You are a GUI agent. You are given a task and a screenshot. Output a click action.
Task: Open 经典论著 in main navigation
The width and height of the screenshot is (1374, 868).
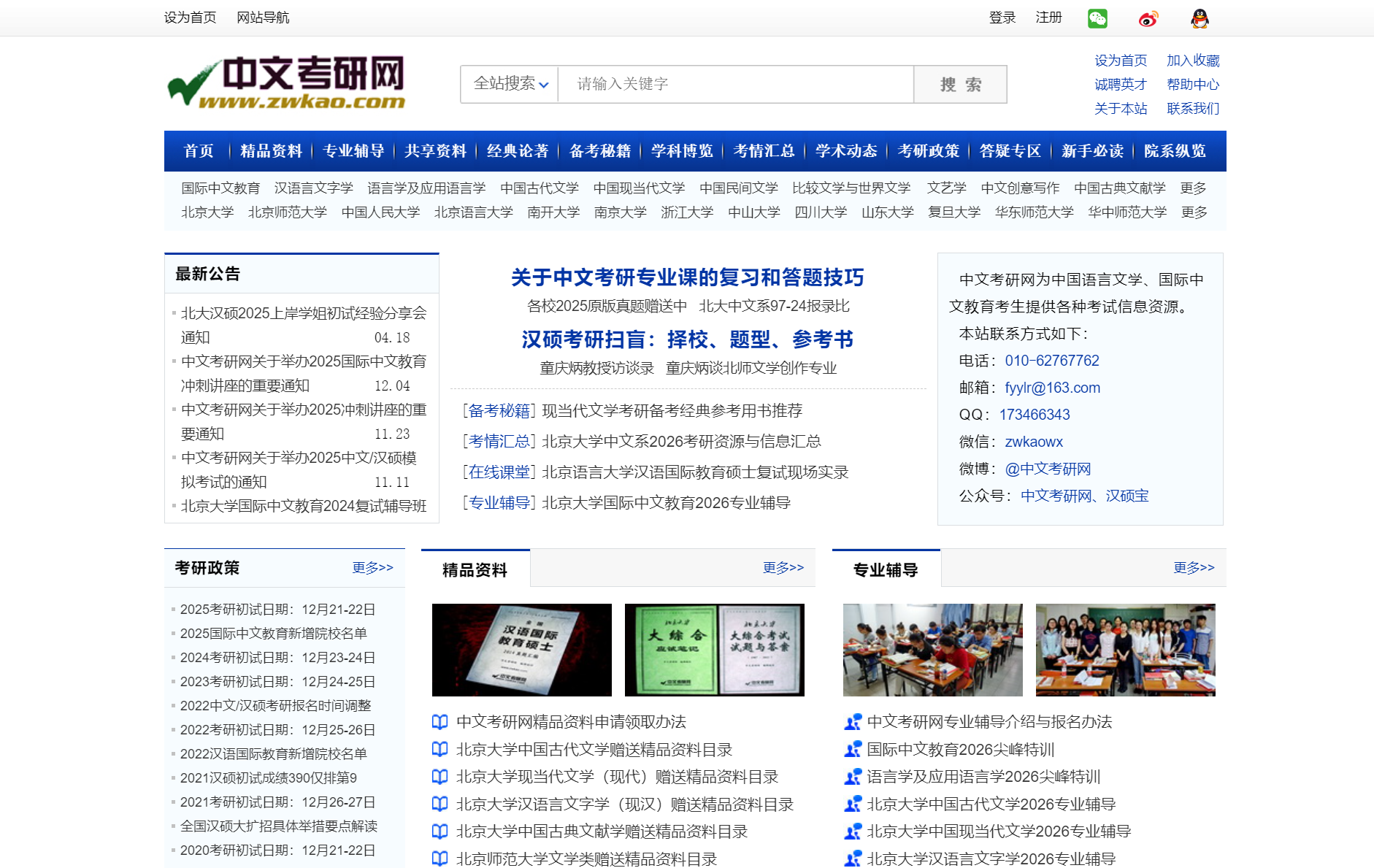tap(518, 151)
